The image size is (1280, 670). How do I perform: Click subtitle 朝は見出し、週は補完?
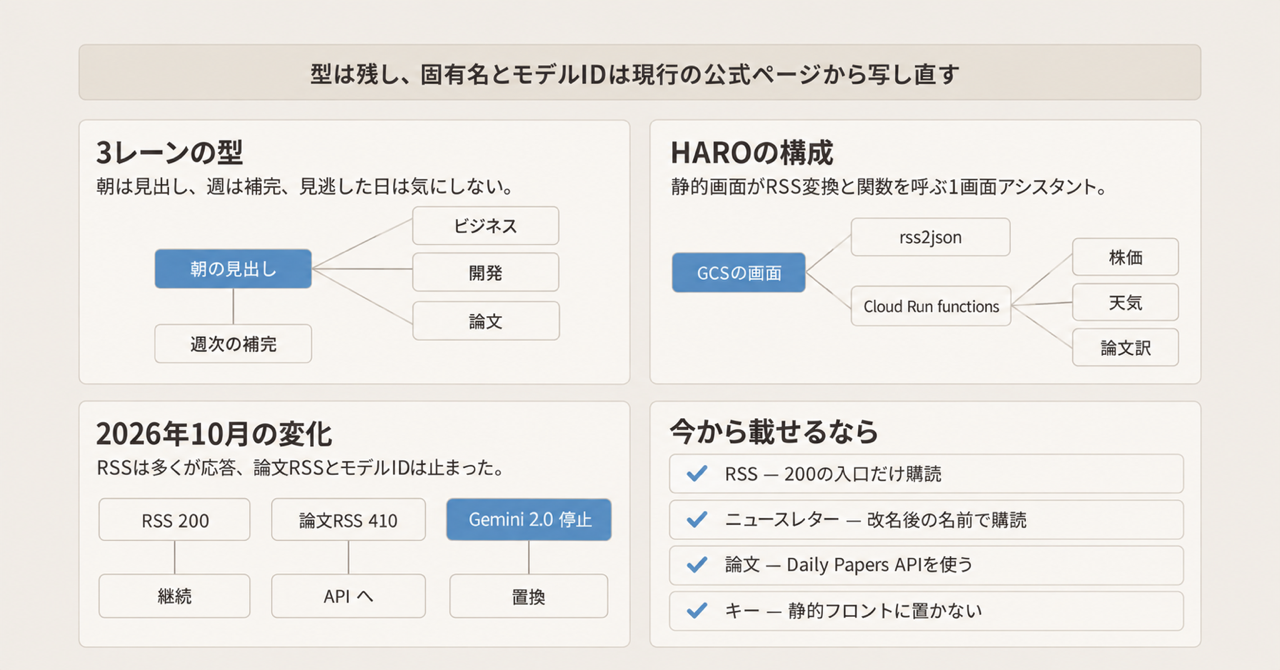coord(305,187)
